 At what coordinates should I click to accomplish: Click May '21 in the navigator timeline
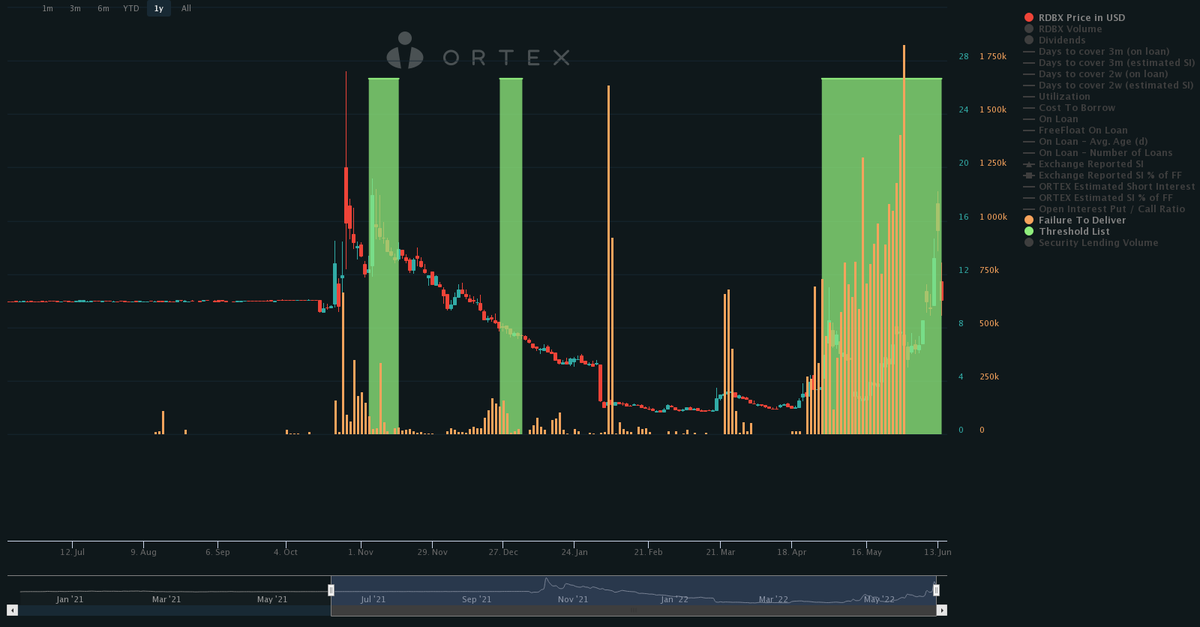272,600
